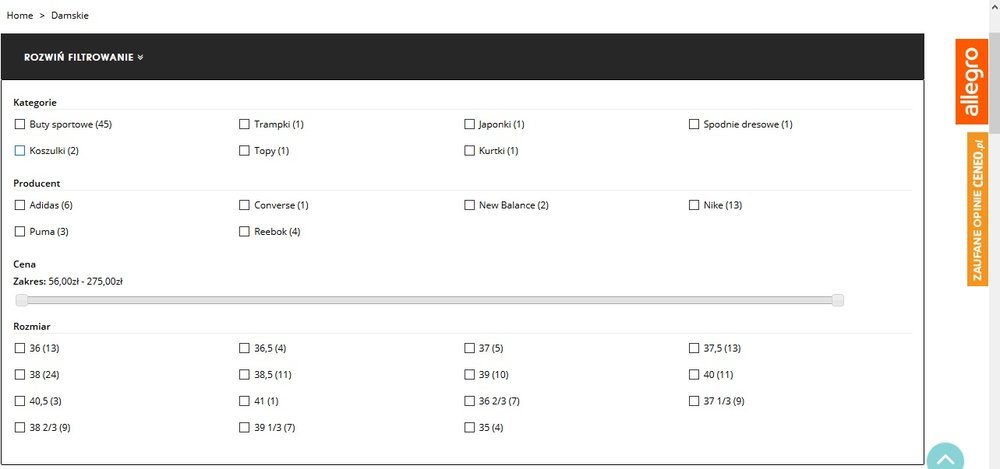The width and height of the screenshot is (1000, 469).
Task: Tick the size 40,5 (3) checkbox
Action: tap(20, 401)
